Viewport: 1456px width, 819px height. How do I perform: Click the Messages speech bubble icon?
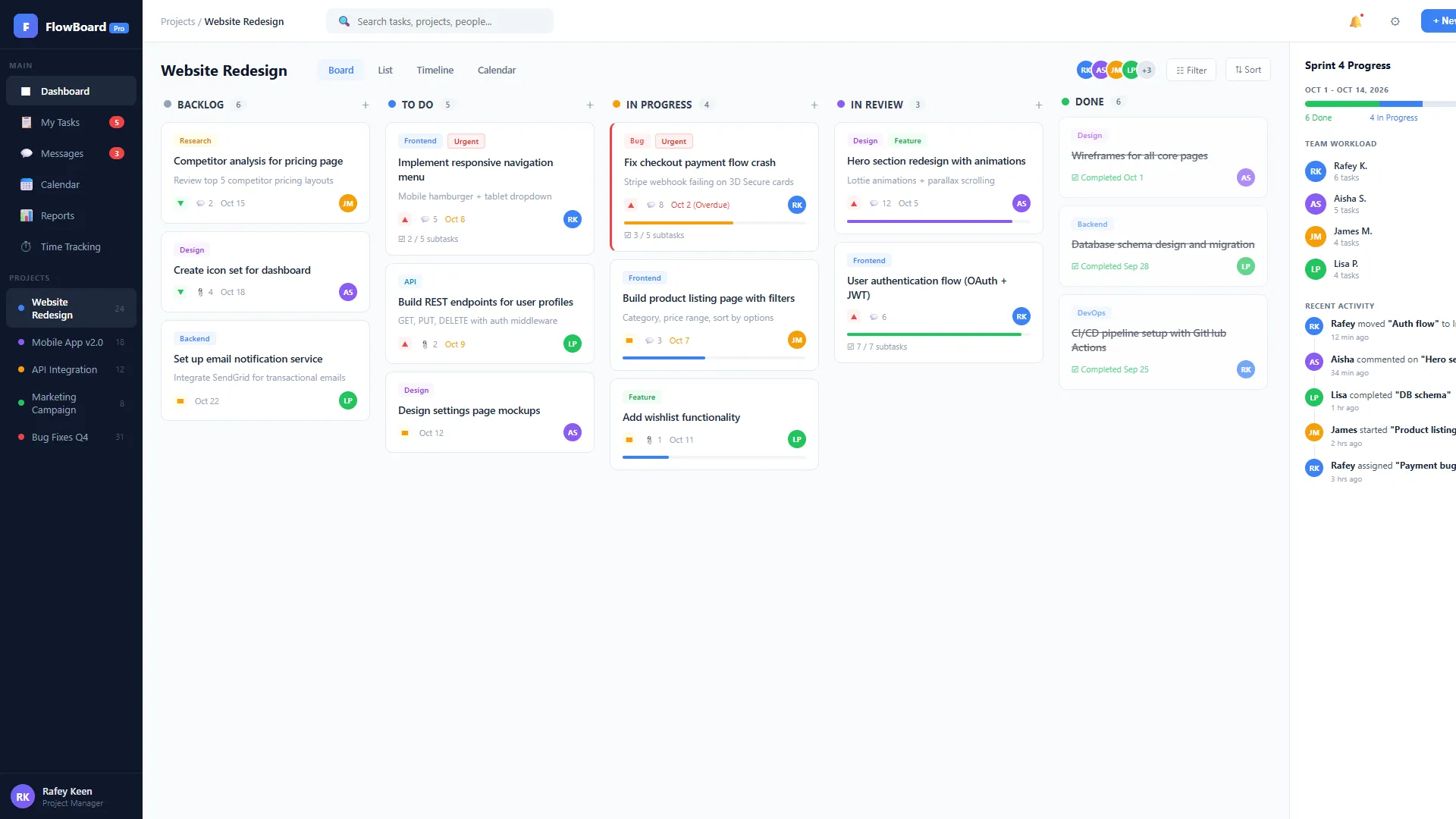tap(27, 153)
